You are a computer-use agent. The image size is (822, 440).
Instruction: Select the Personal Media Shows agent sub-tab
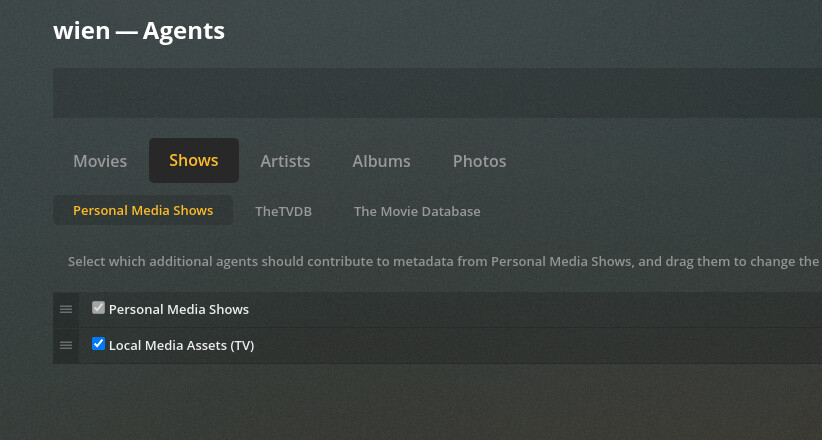[x=143, y=210]
